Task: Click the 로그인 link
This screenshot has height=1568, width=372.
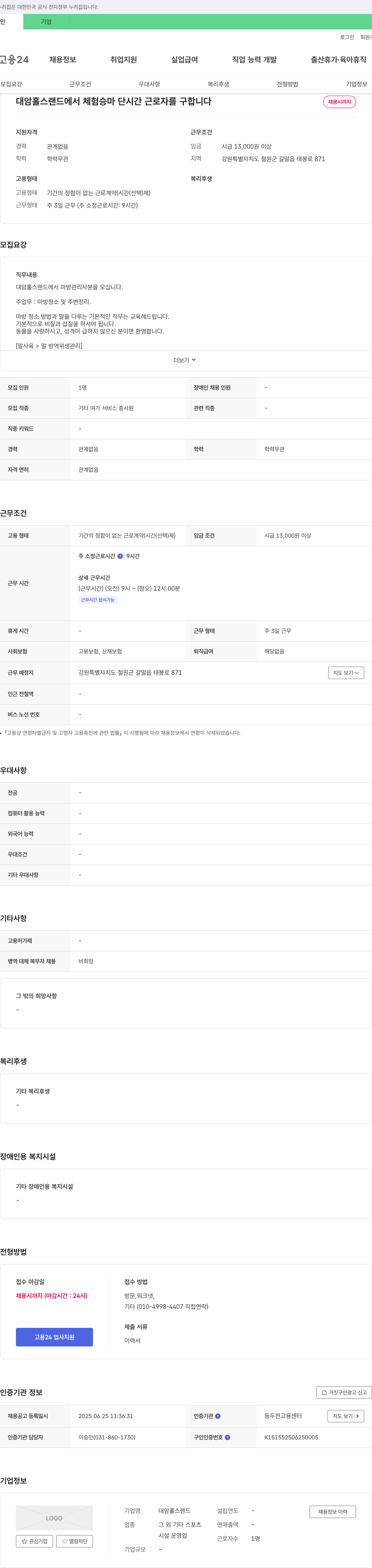Action: point(347,37)
